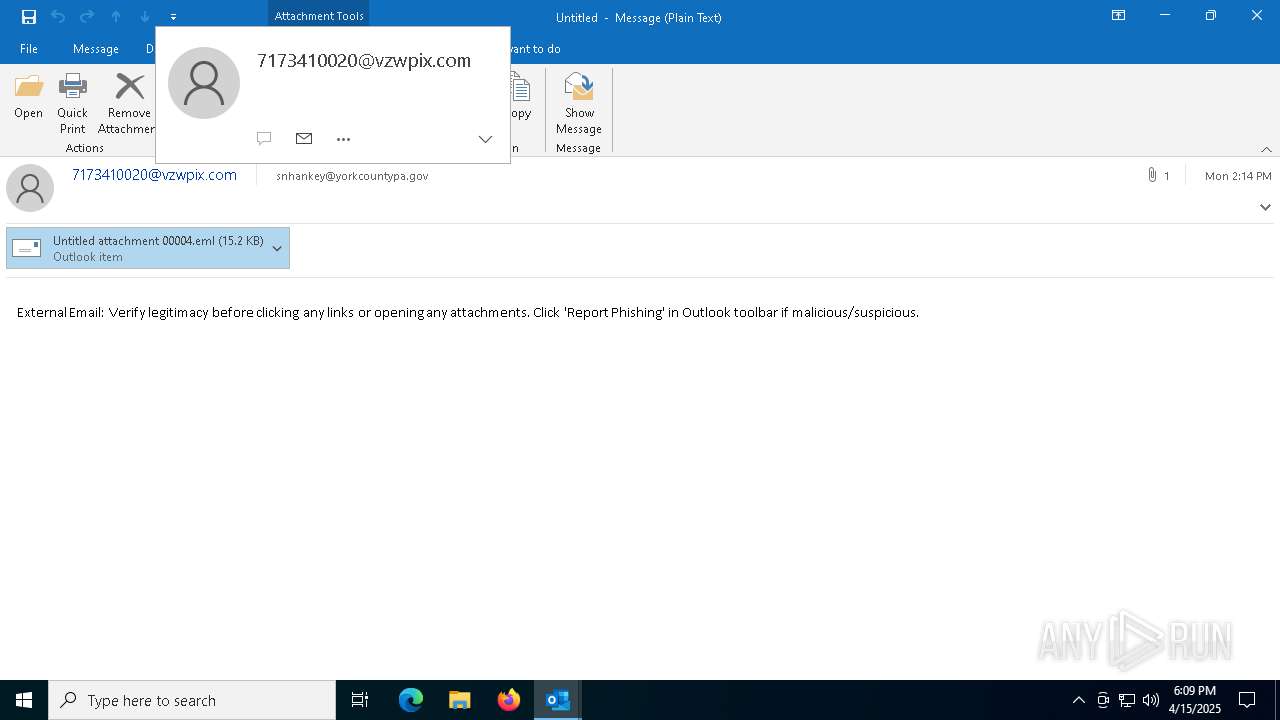
Task: Click the taskbar search box
Action: point(192,700)
